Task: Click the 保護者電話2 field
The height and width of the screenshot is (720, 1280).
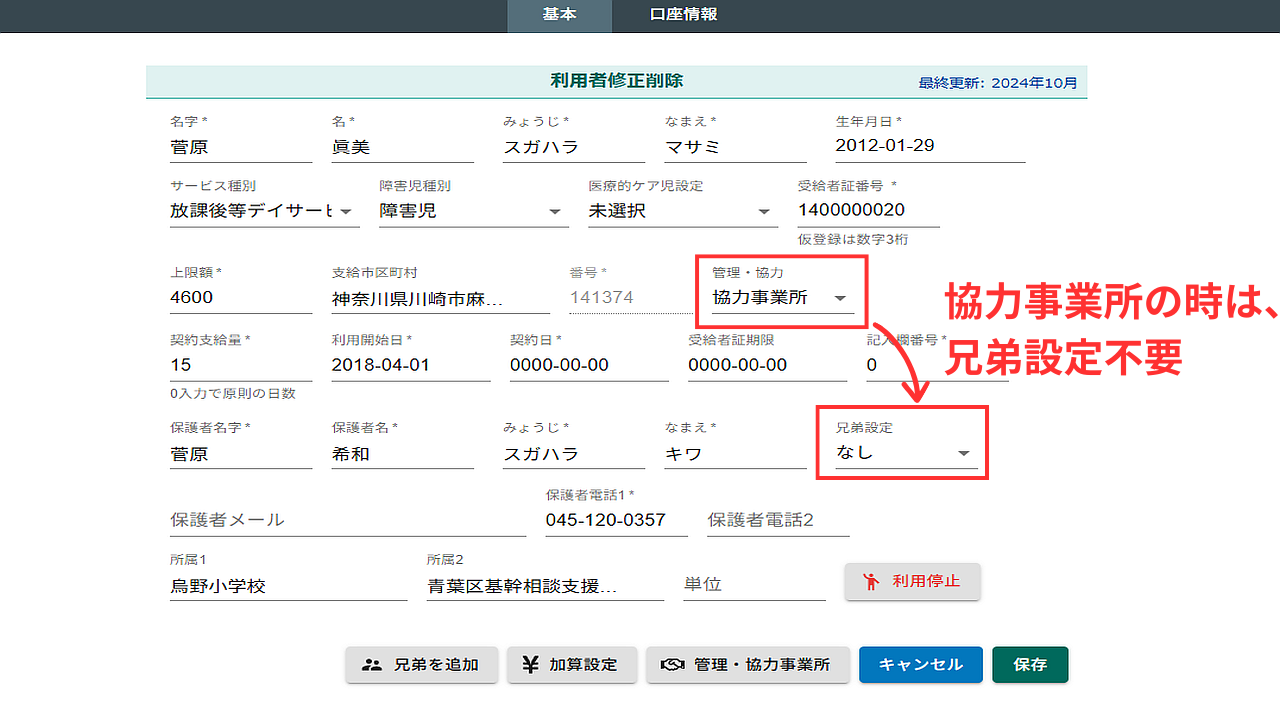Action: click(777, 520)
